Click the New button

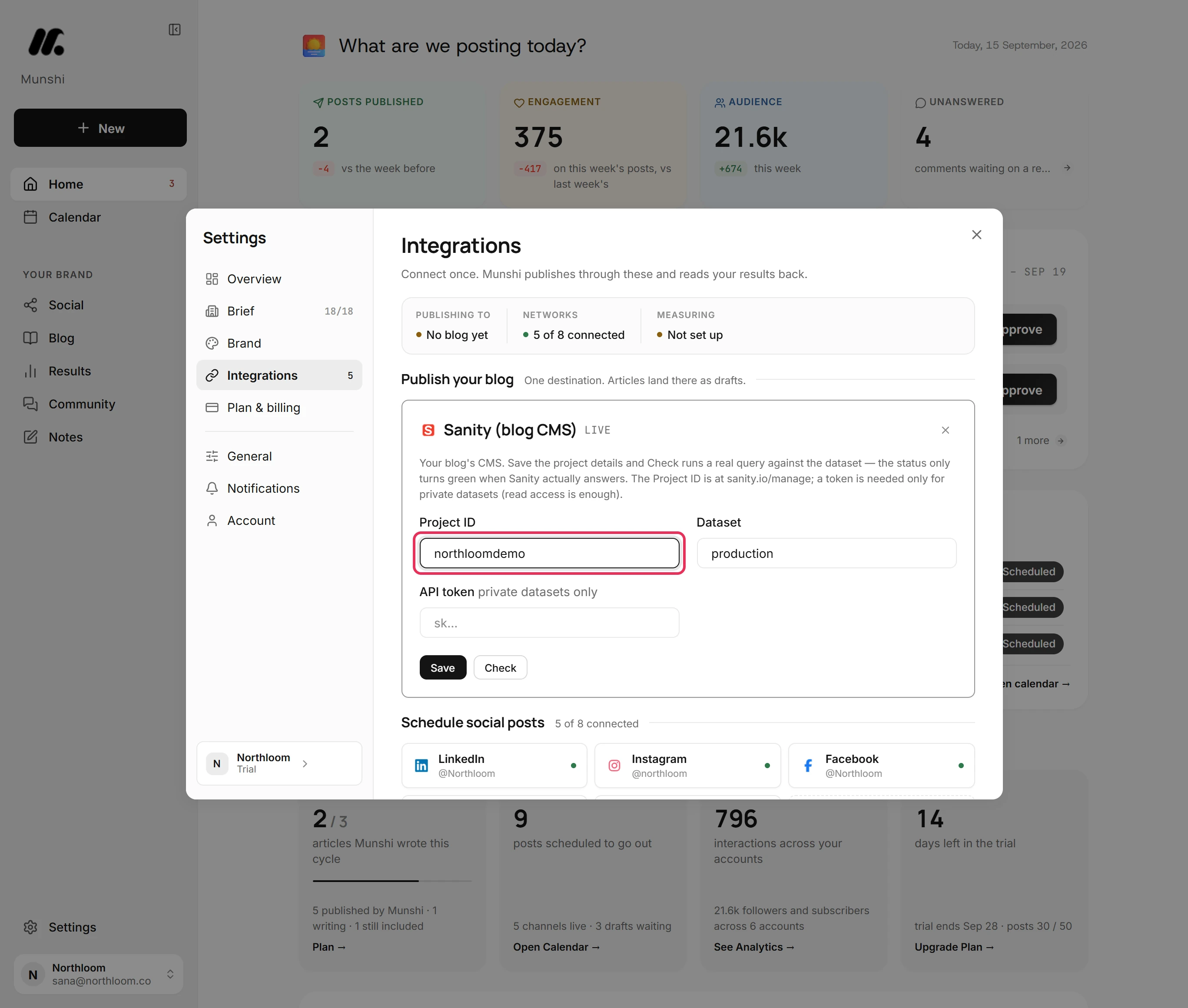pos(100,127)
